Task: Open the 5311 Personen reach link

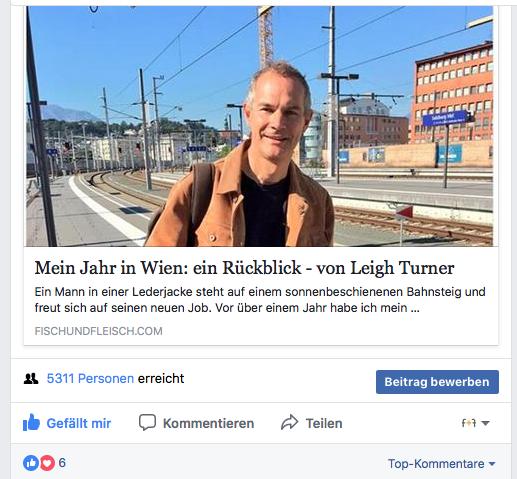Action: tap(90, 379)
